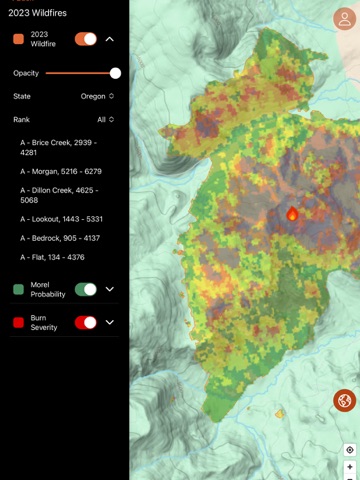
Task: Select the A - Flat, 134 - 4376 entry
Action: 52,257
